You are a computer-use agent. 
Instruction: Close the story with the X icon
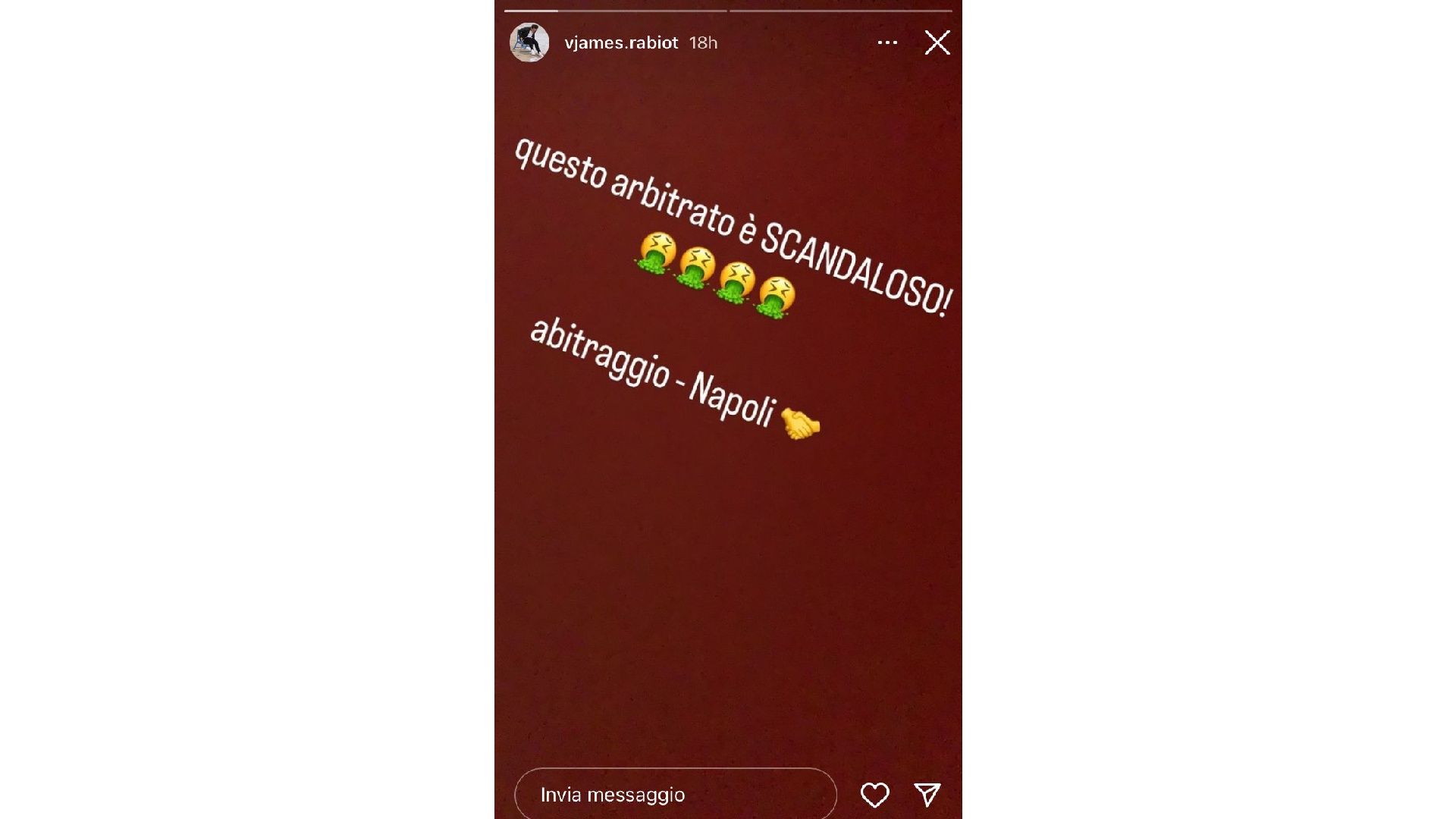tap(937, 42)
